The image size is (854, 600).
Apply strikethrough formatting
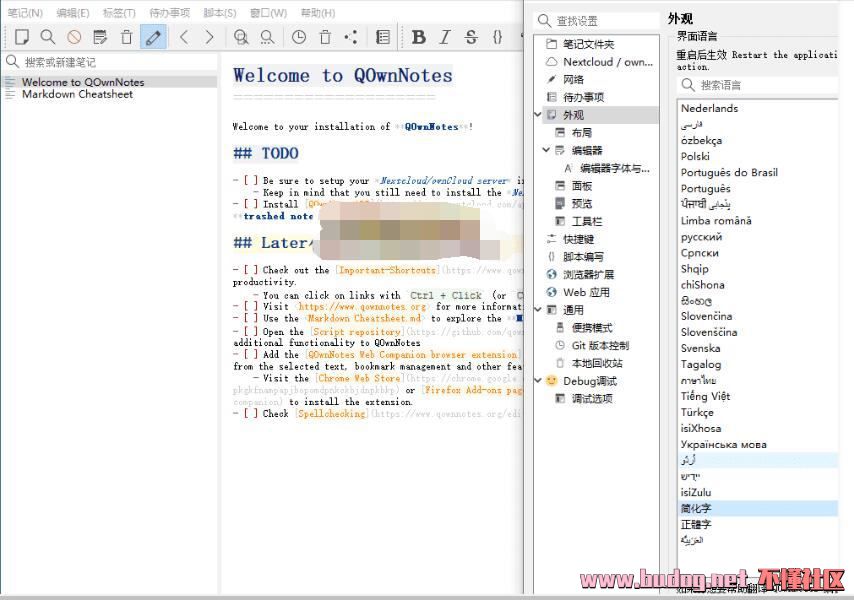[x=471, y=37]
